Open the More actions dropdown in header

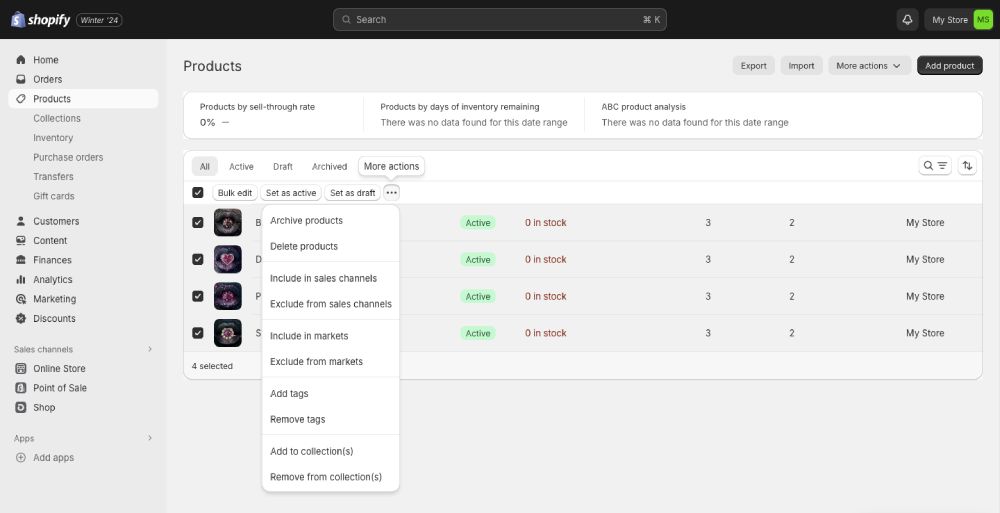tap(868, 66)
